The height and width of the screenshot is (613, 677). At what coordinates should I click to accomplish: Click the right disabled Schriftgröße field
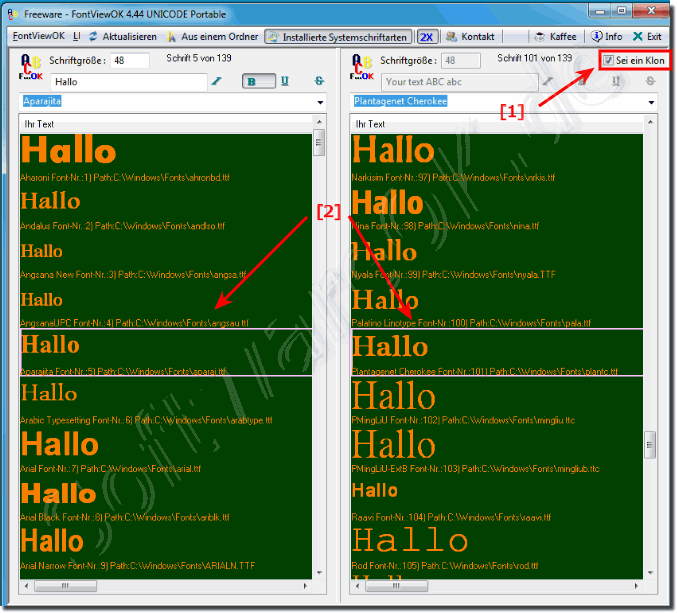(x=461, y=60)
